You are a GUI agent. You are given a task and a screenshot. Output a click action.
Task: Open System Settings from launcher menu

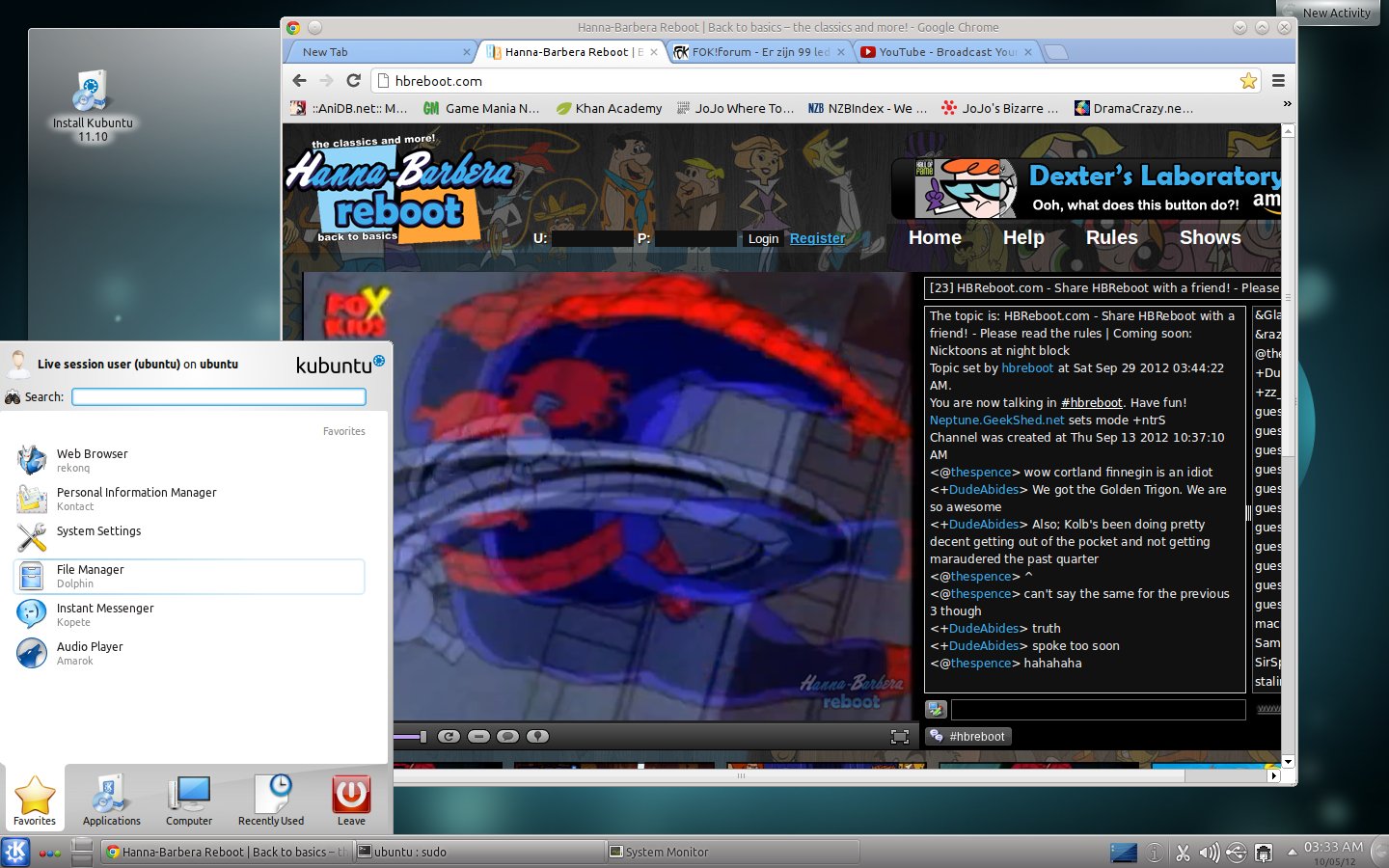point(189,537)
